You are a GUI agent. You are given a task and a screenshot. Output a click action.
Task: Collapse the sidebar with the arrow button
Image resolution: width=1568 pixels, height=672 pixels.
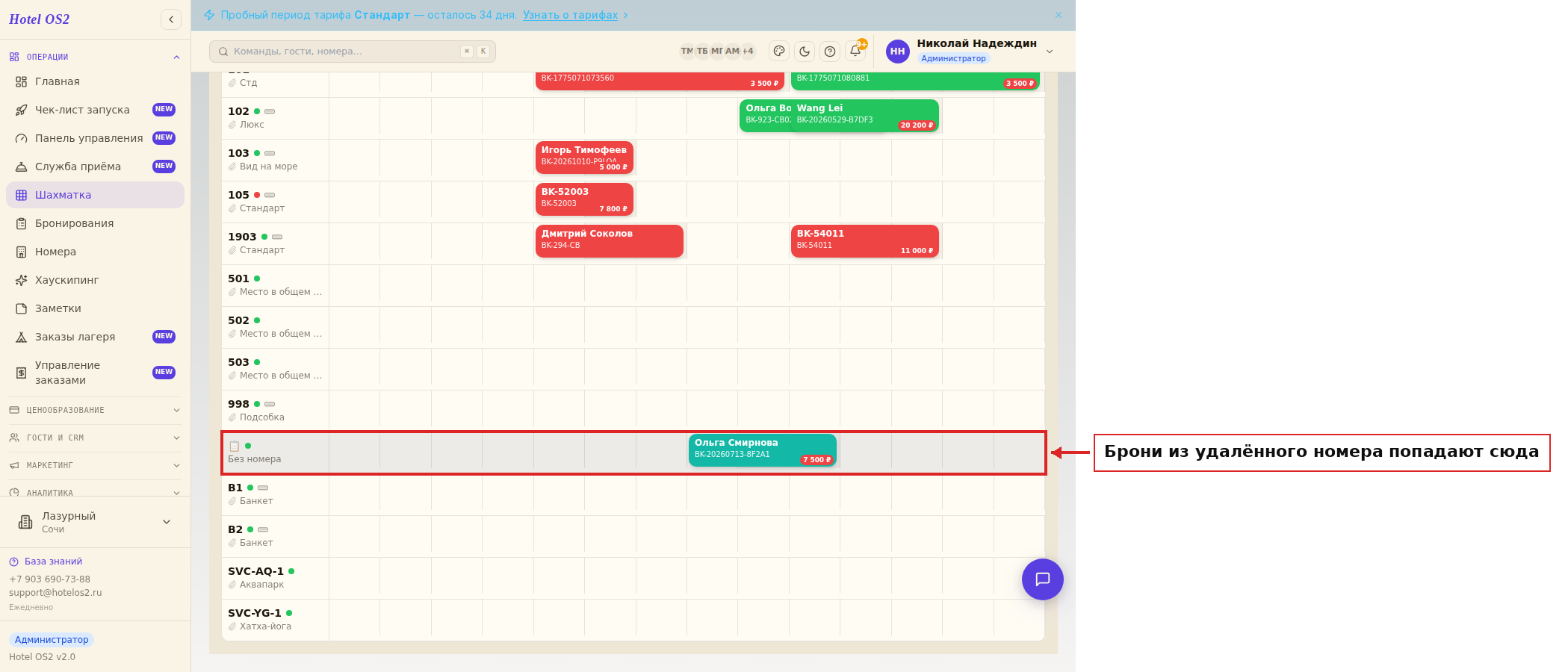click(x=171, y=19)
